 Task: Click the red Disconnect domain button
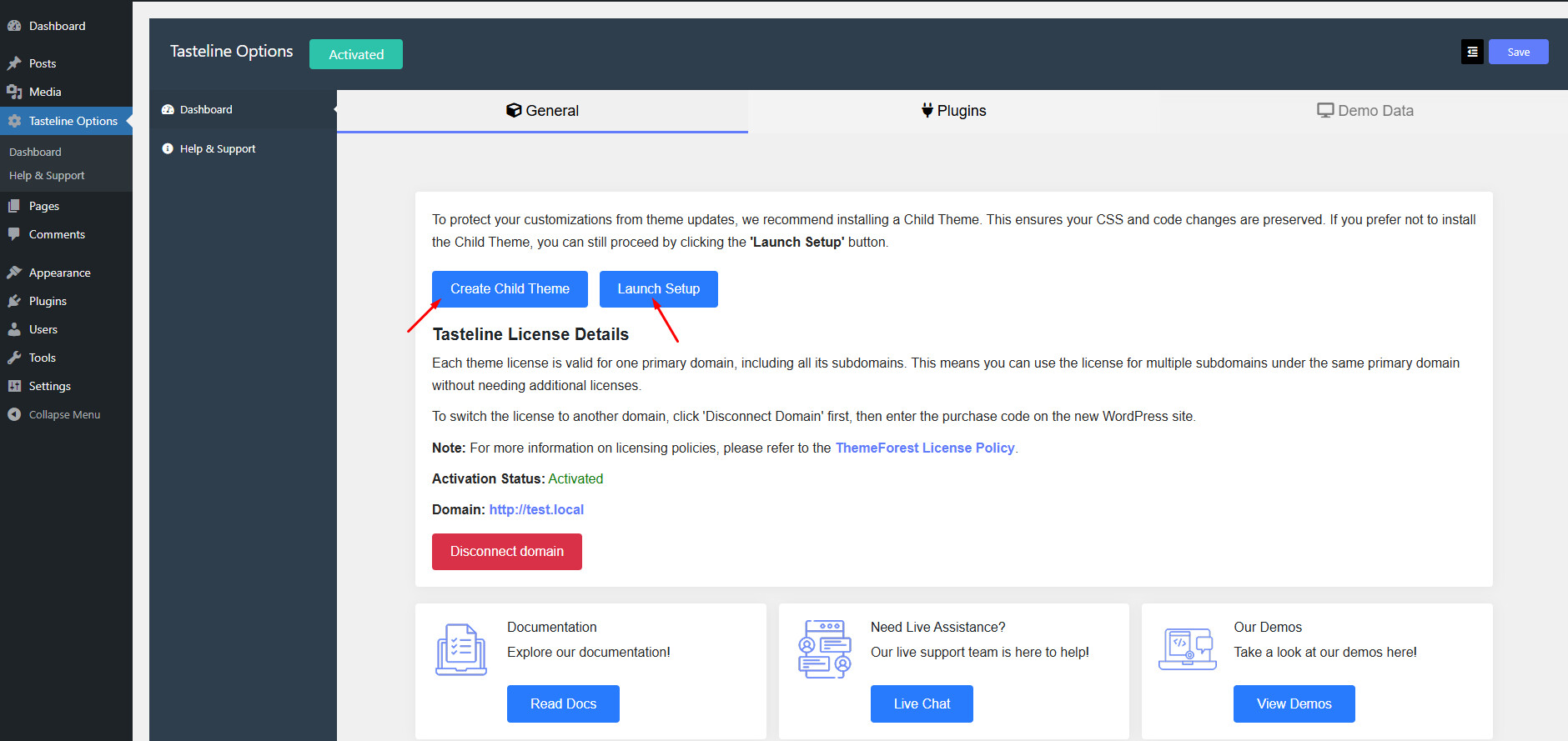pos(506,552)
